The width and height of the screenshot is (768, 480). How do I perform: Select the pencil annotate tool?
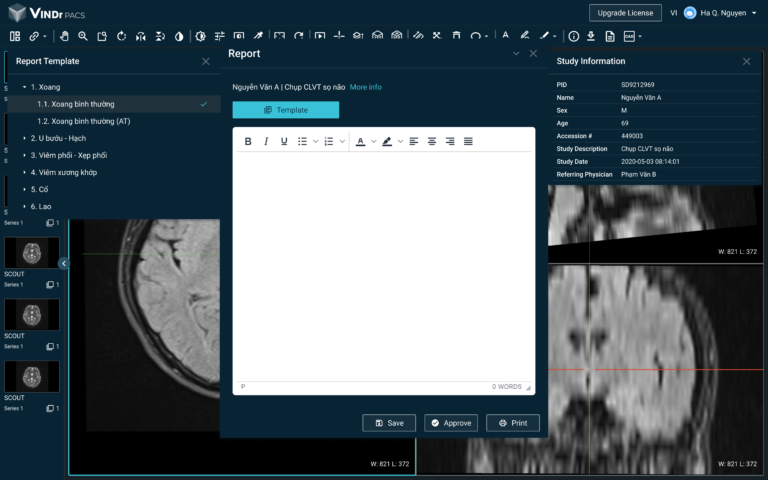pos(525,35)
